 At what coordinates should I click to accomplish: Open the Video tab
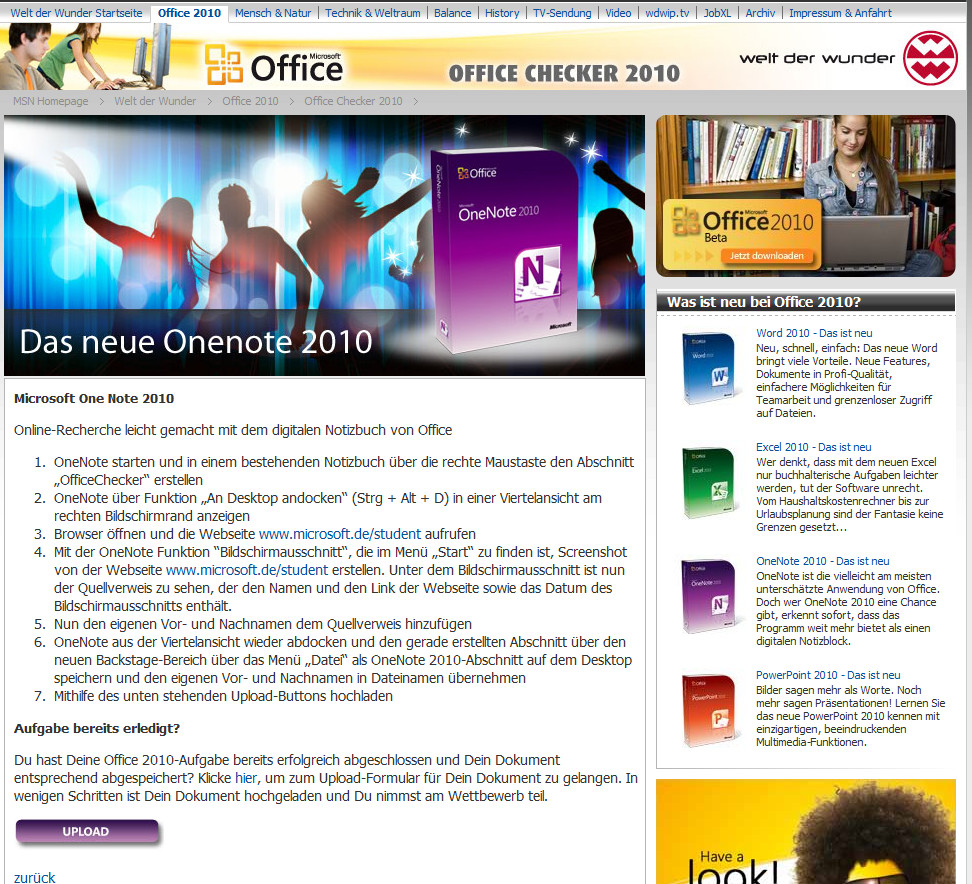point(618,13)
